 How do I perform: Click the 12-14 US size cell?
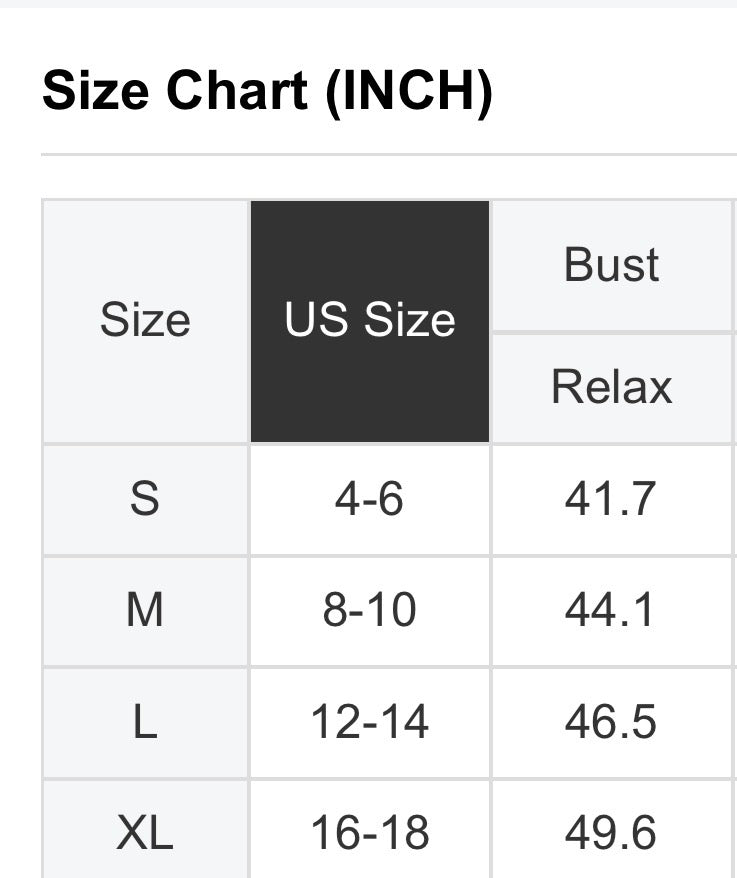(369, 722)
